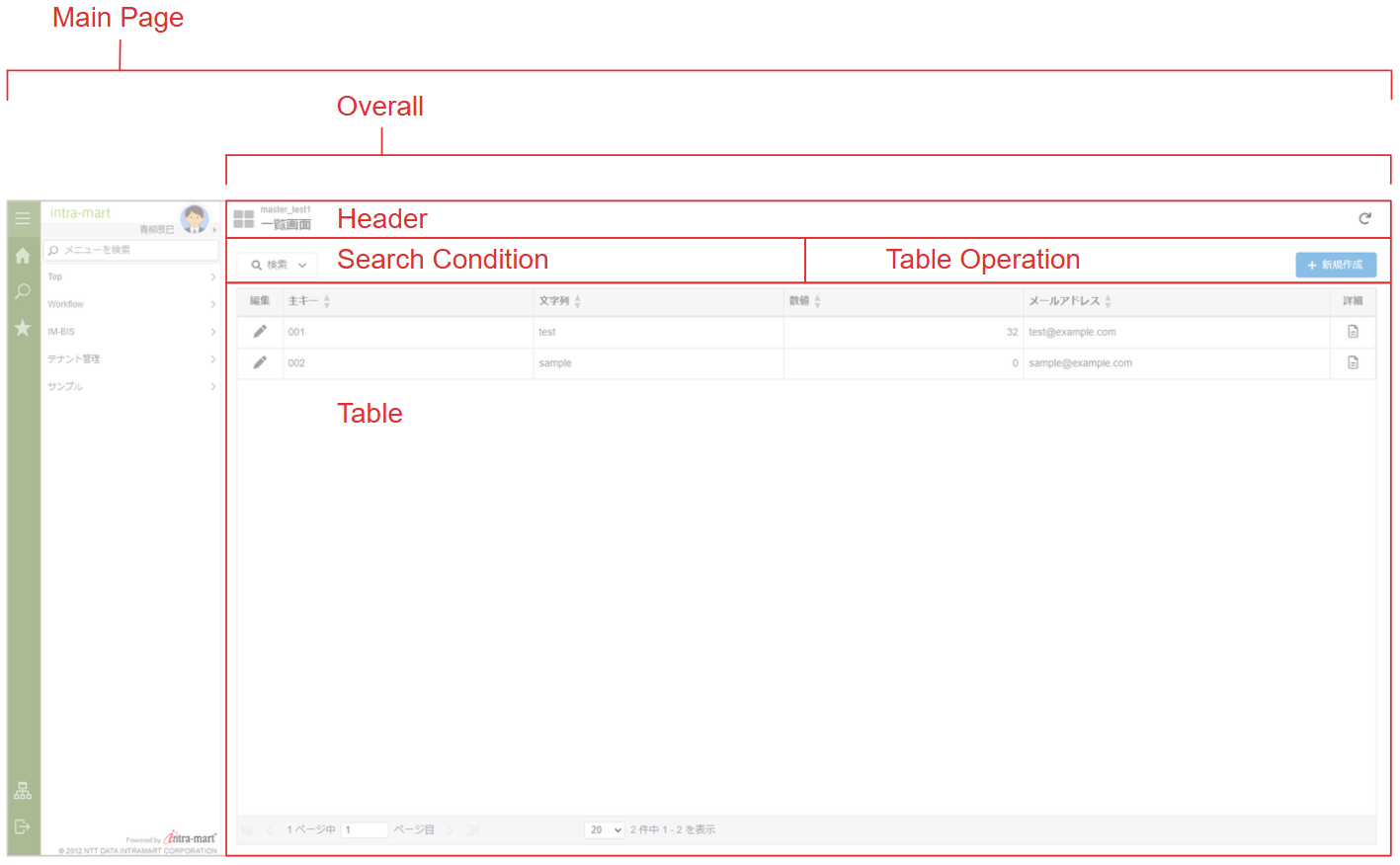Click the sitemap icon in the sidebar

(23, 791)
